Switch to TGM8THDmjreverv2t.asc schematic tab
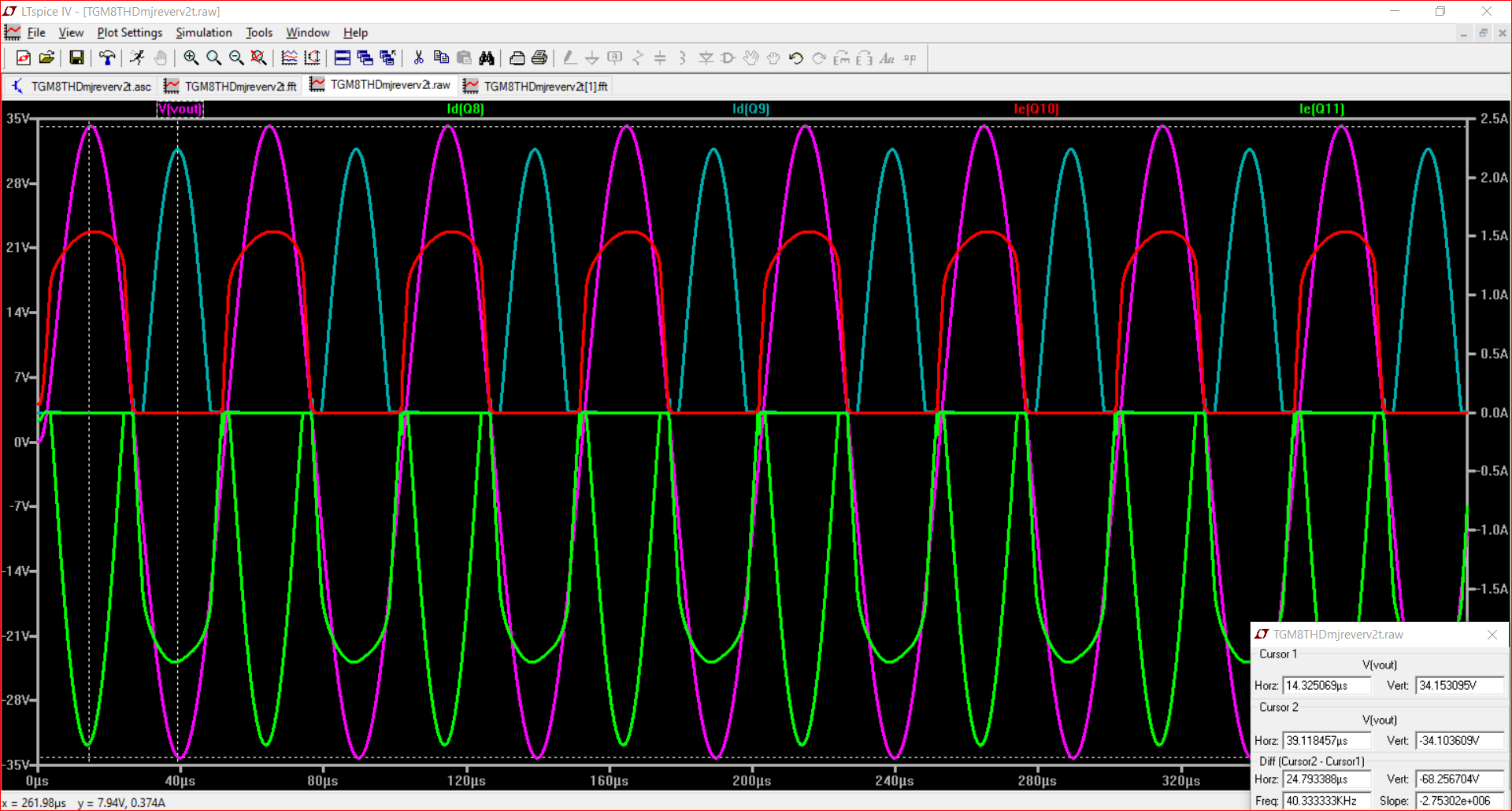Image resolution: width=1512 pixels, height=811 pixels. (81, 86)
